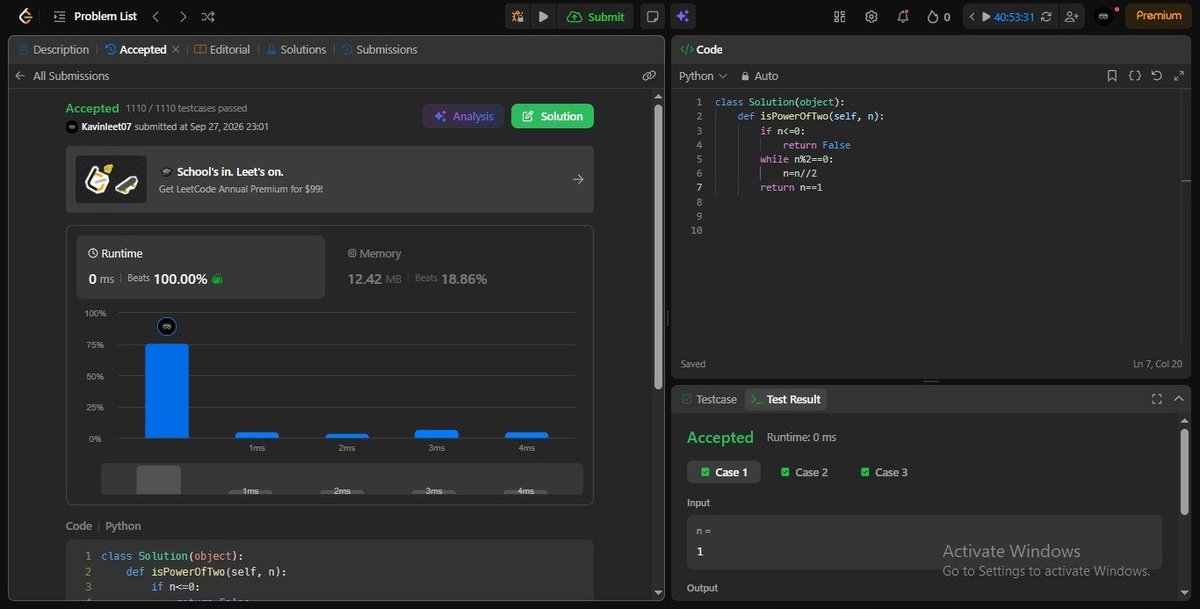The image size is (1200, 609).
Task: Bookmark the code with bookmark icon
Action: coord(1112,76)
